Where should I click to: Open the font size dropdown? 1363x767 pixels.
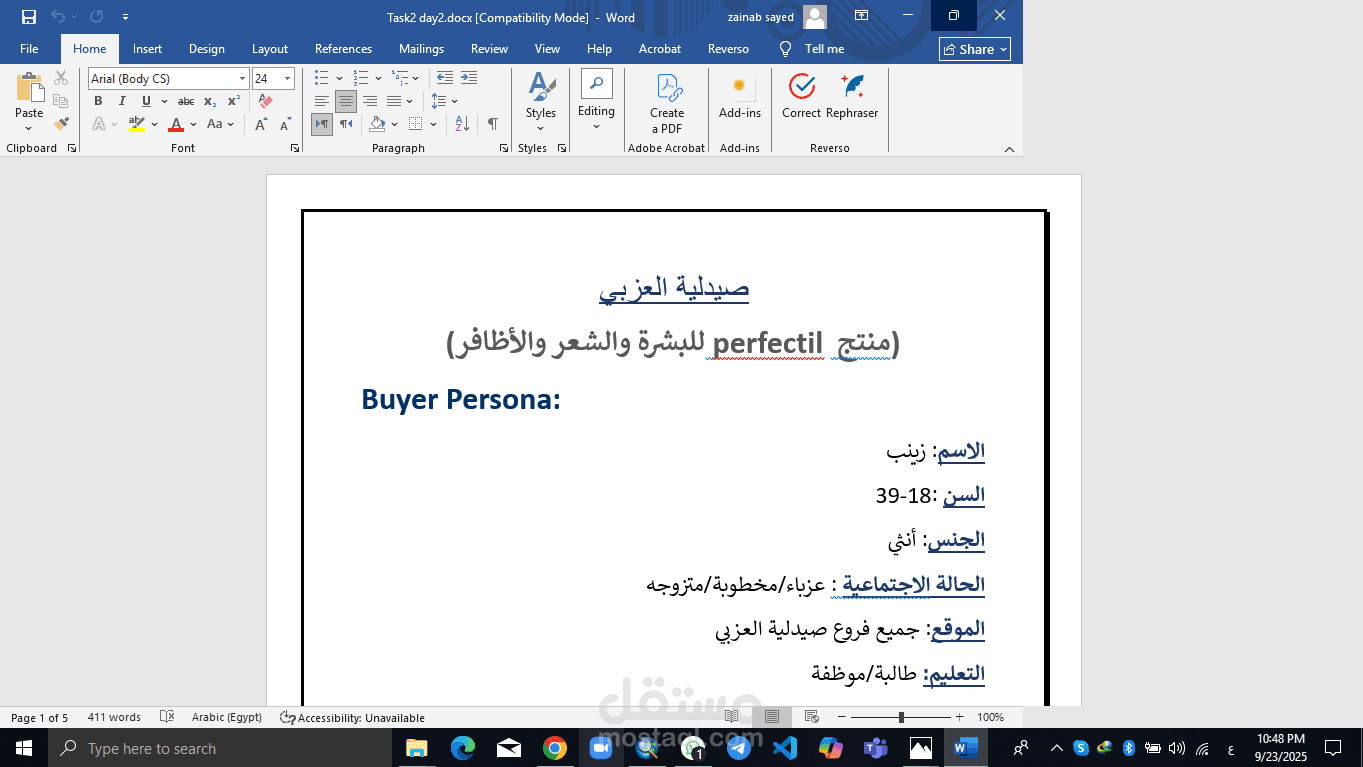pyautogui.click(x=288, y=79)
